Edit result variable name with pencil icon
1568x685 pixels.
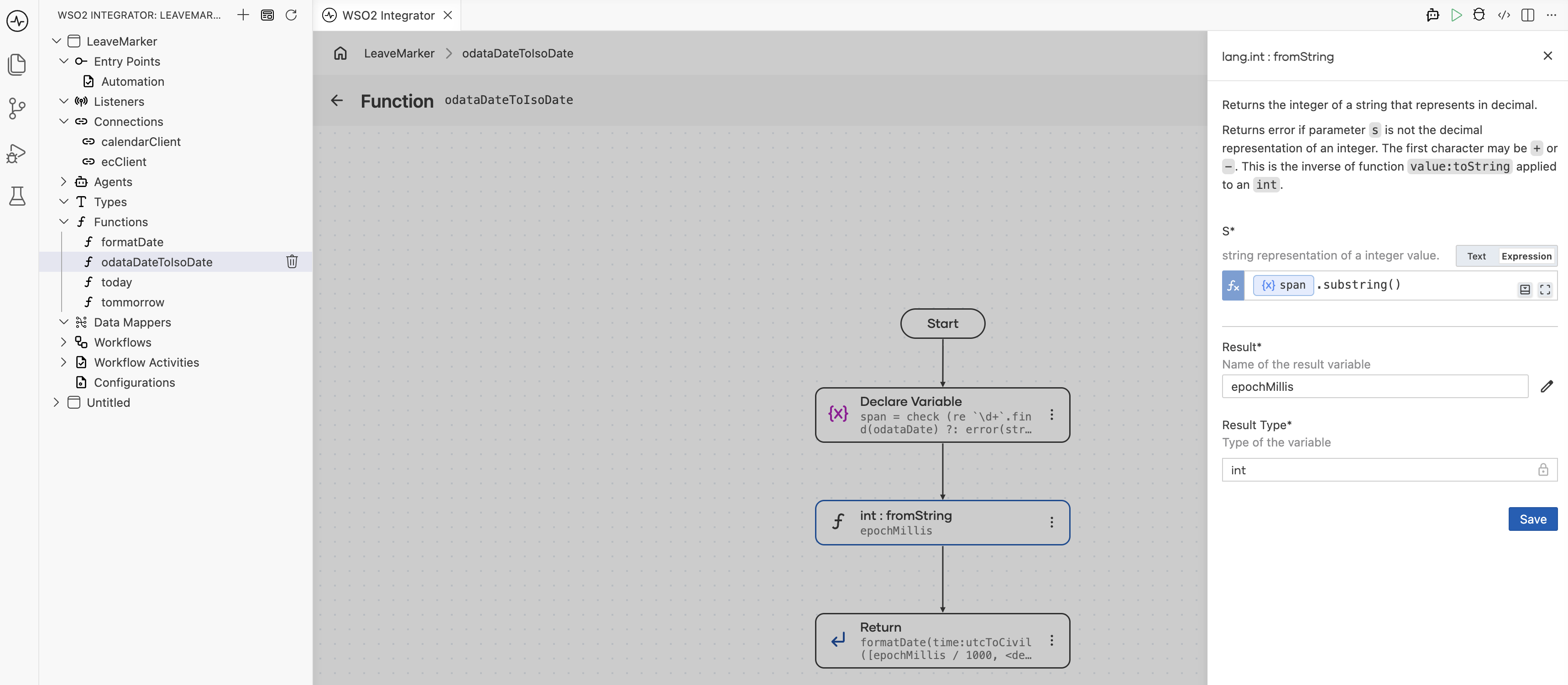(x=1547, y=386)
